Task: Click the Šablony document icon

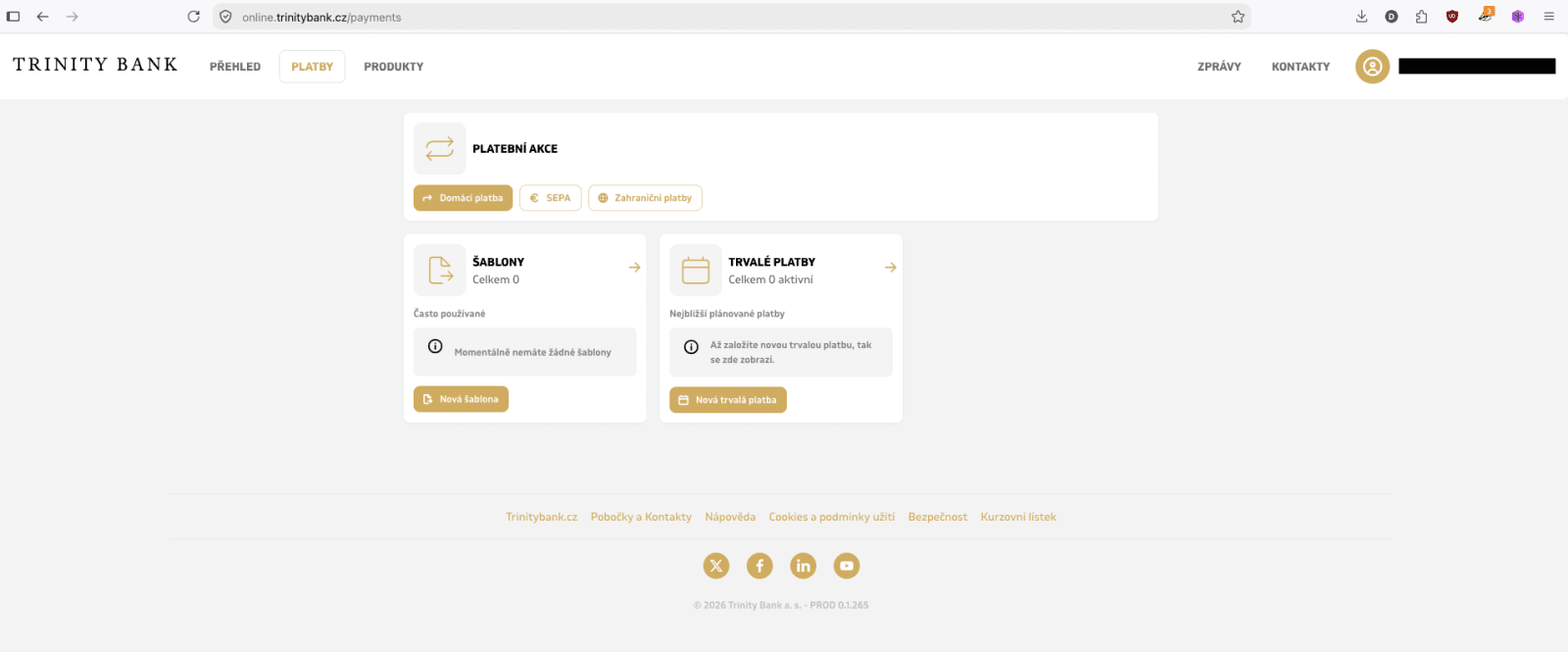Action: tap(440, 270)
